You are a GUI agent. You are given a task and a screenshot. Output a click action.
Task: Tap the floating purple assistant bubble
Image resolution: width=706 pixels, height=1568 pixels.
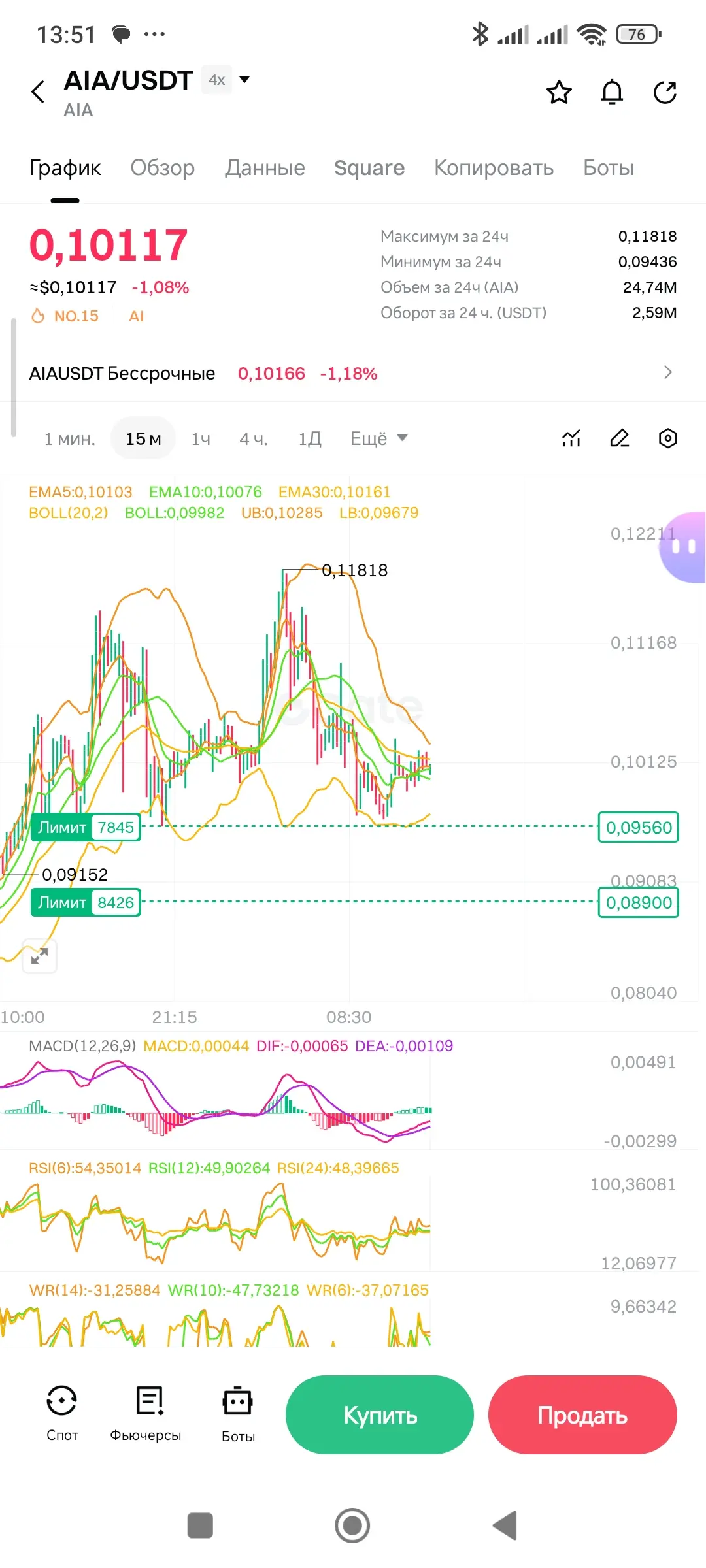682,547
